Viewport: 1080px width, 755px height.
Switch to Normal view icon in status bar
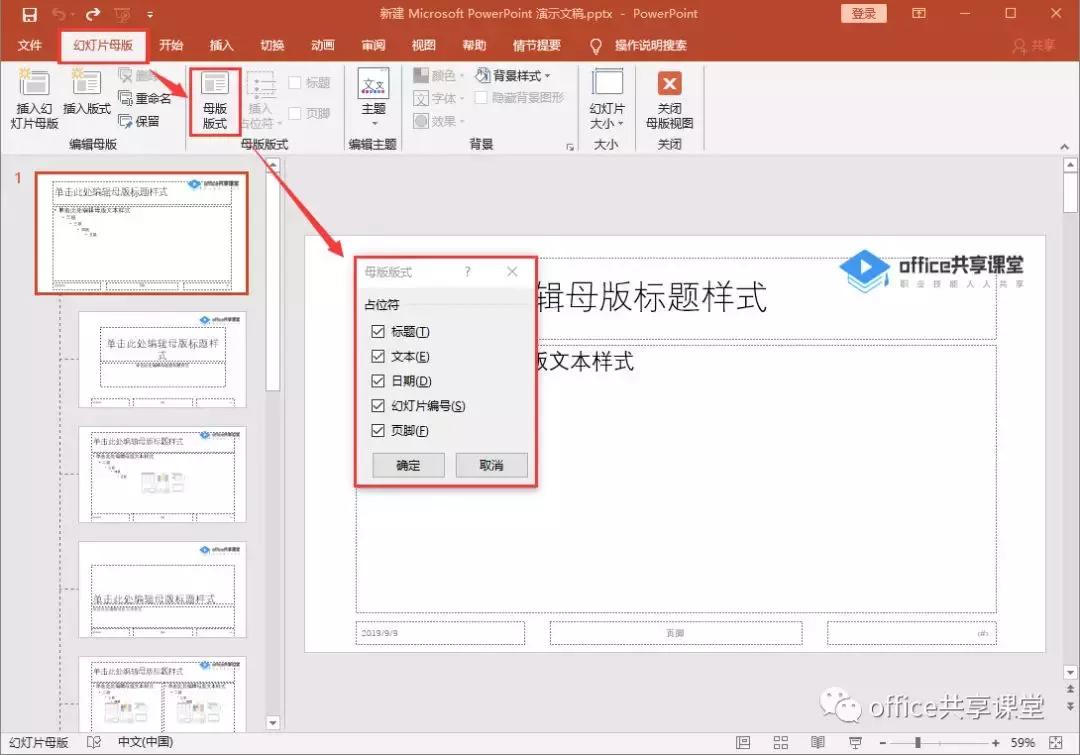tap(742, 743)
